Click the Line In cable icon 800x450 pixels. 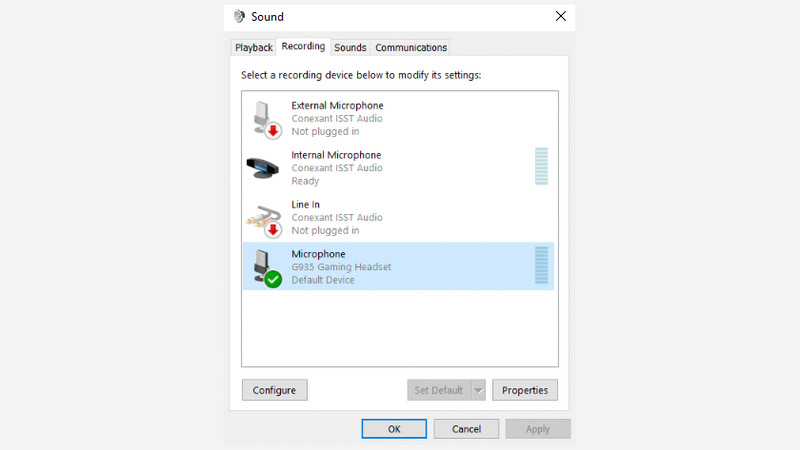(x=265, y=217)
